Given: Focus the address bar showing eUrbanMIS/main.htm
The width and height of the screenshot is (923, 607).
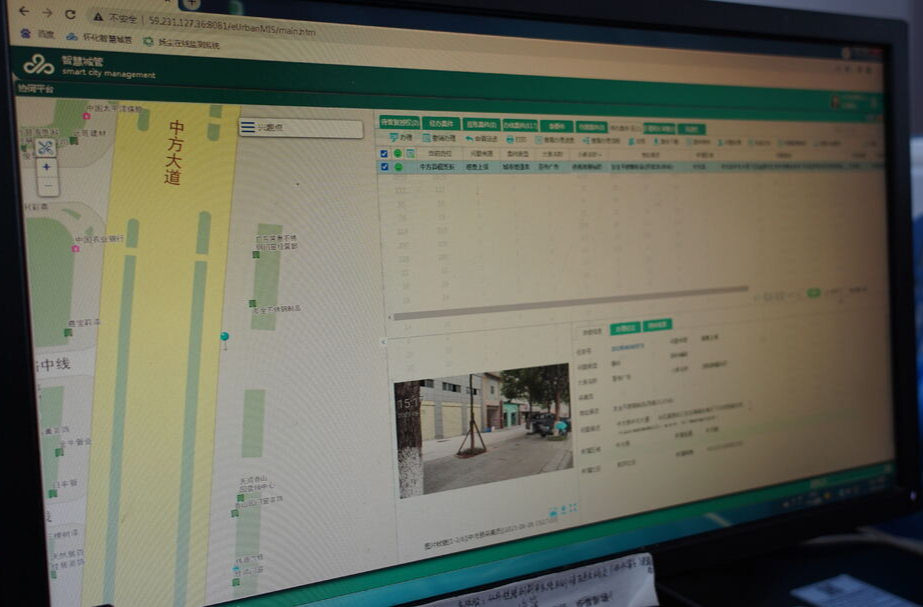Looking at the screenshot, I should pos(232,25).
